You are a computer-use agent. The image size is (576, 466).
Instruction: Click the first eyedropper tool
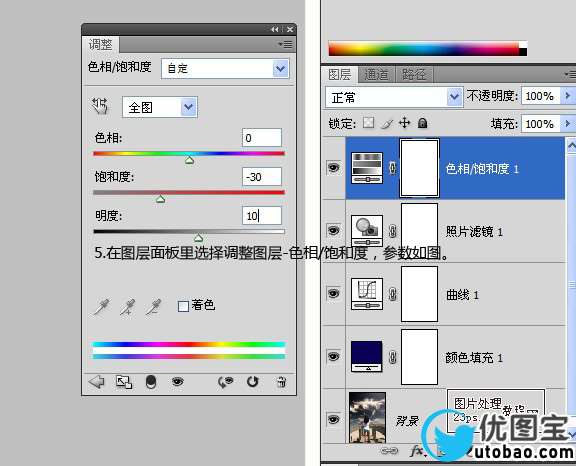[x=101, y=307]
